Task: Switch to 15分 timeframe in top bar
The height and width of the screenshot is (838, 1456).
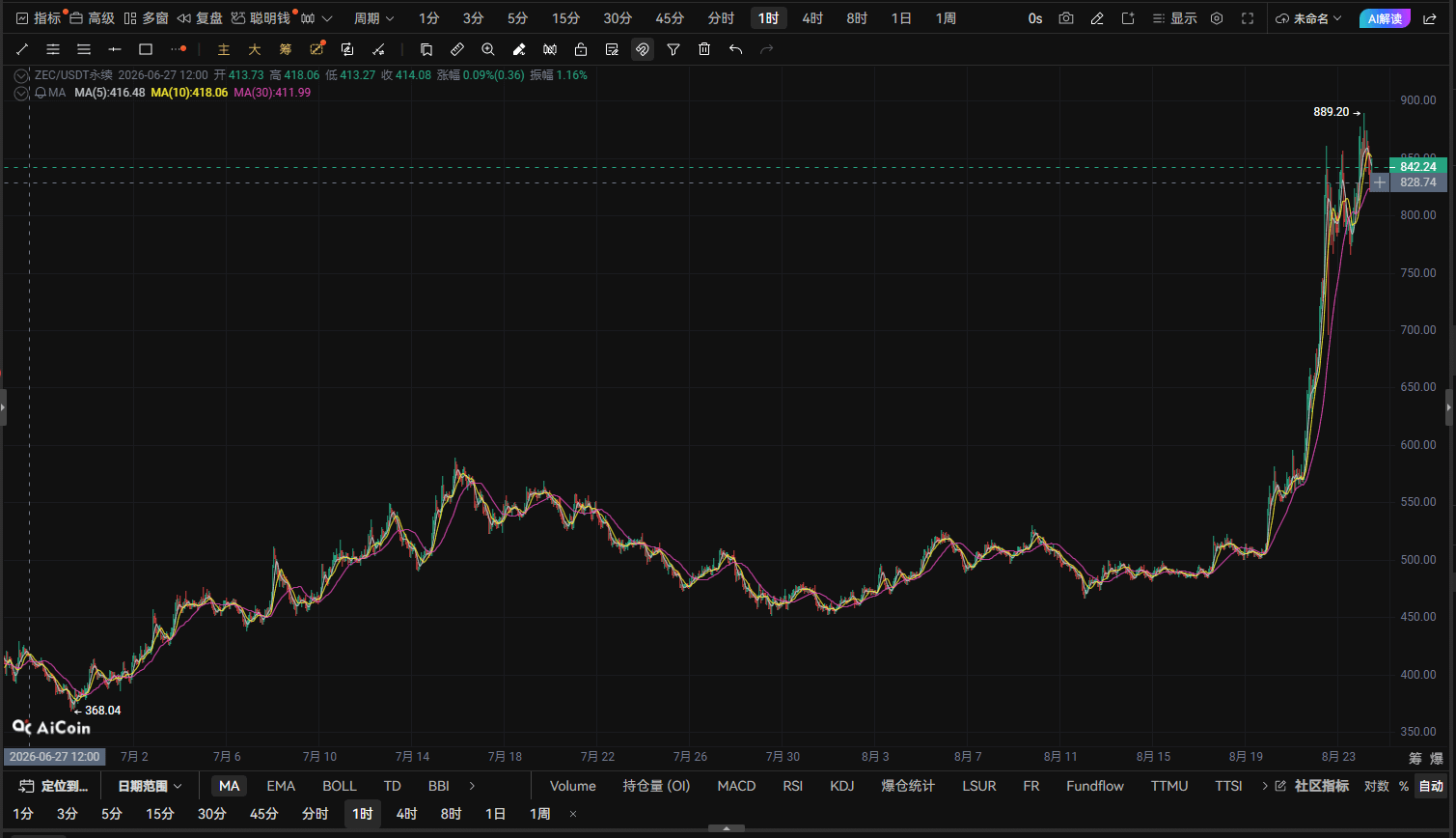Action: click(x=565, y=18)
